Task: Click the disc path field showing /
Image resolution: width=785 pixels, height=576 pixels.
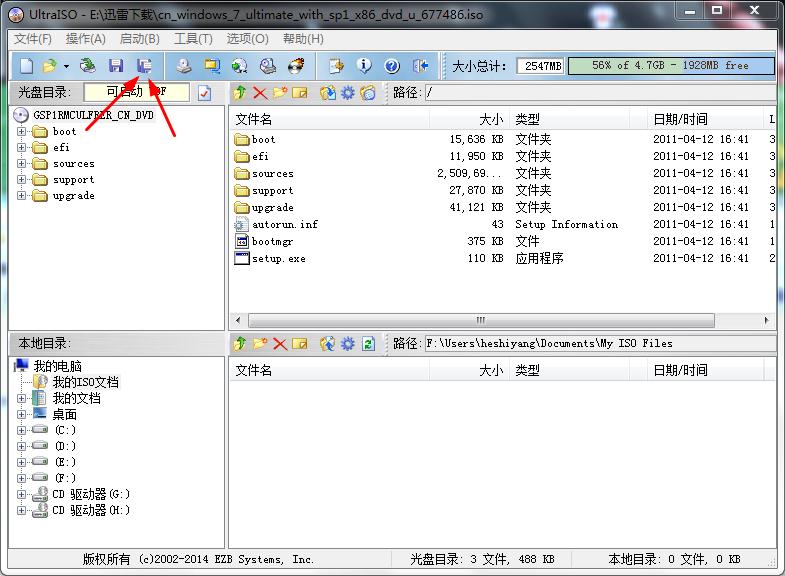Action: 600,93
